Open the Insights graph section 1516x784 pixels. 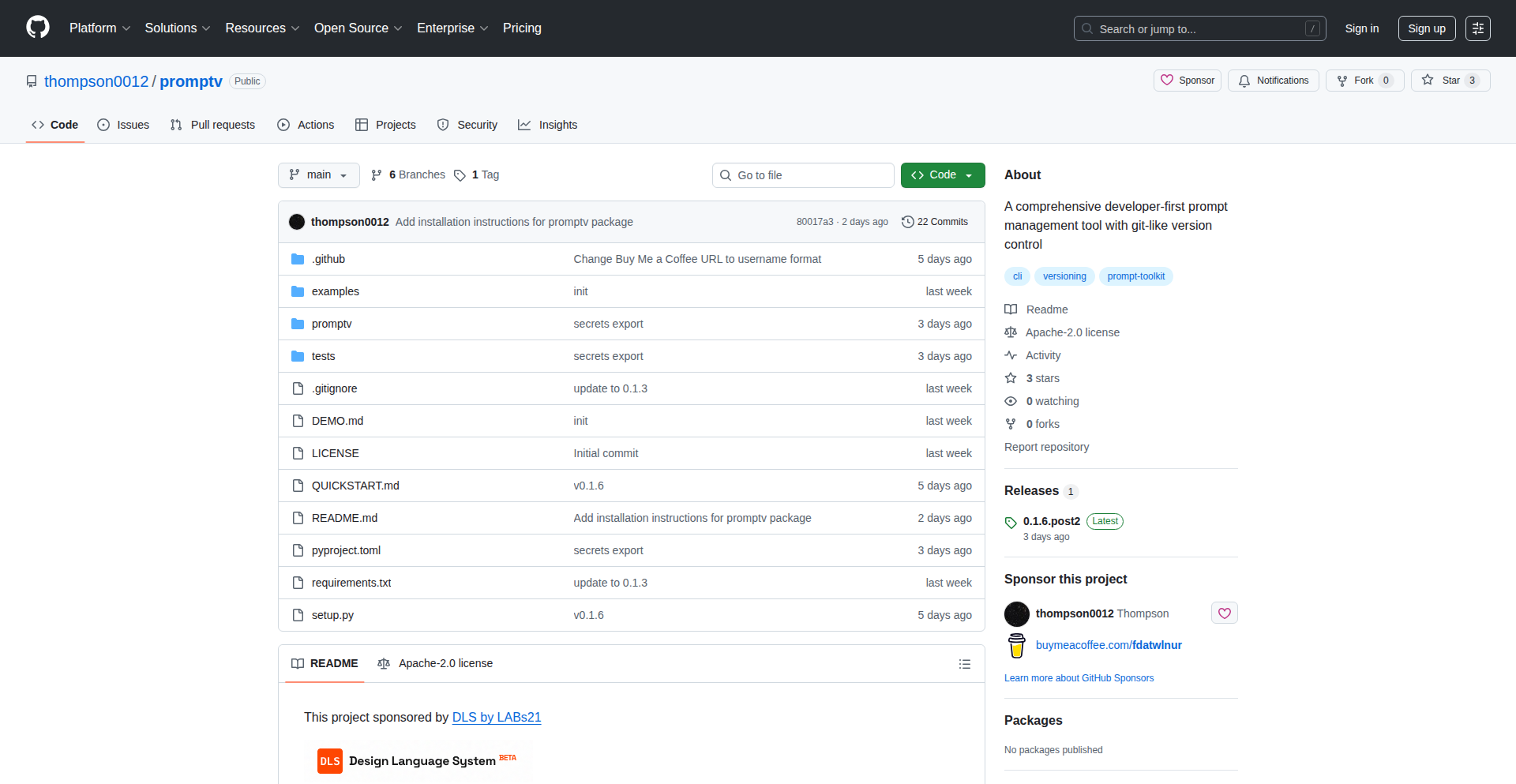click(x=547, y=125)
